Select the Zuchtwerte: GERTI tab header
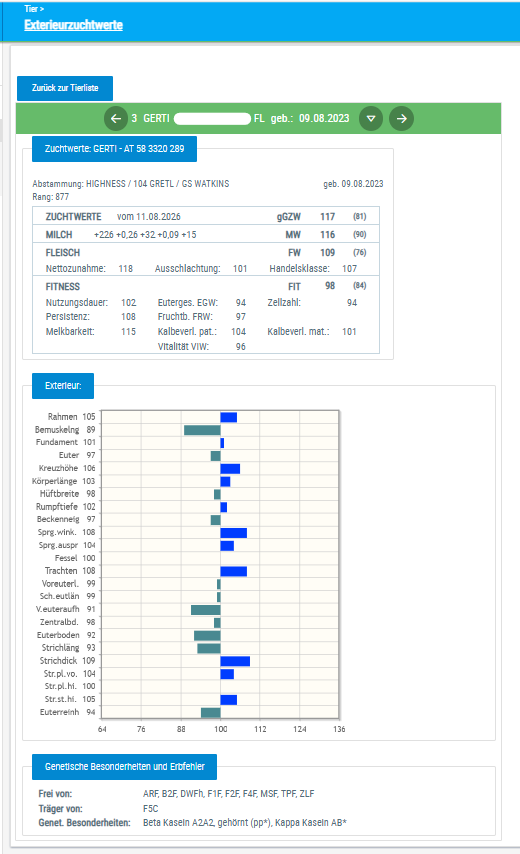Image resolution: width=520 pixels, height=854 pixels. [114, 149]
